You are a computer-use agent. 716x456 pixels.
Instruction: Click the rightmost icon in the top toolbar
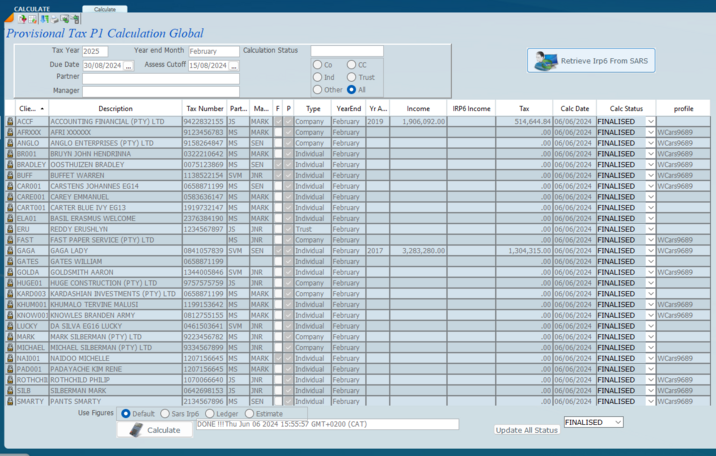(x=75, y=19)
